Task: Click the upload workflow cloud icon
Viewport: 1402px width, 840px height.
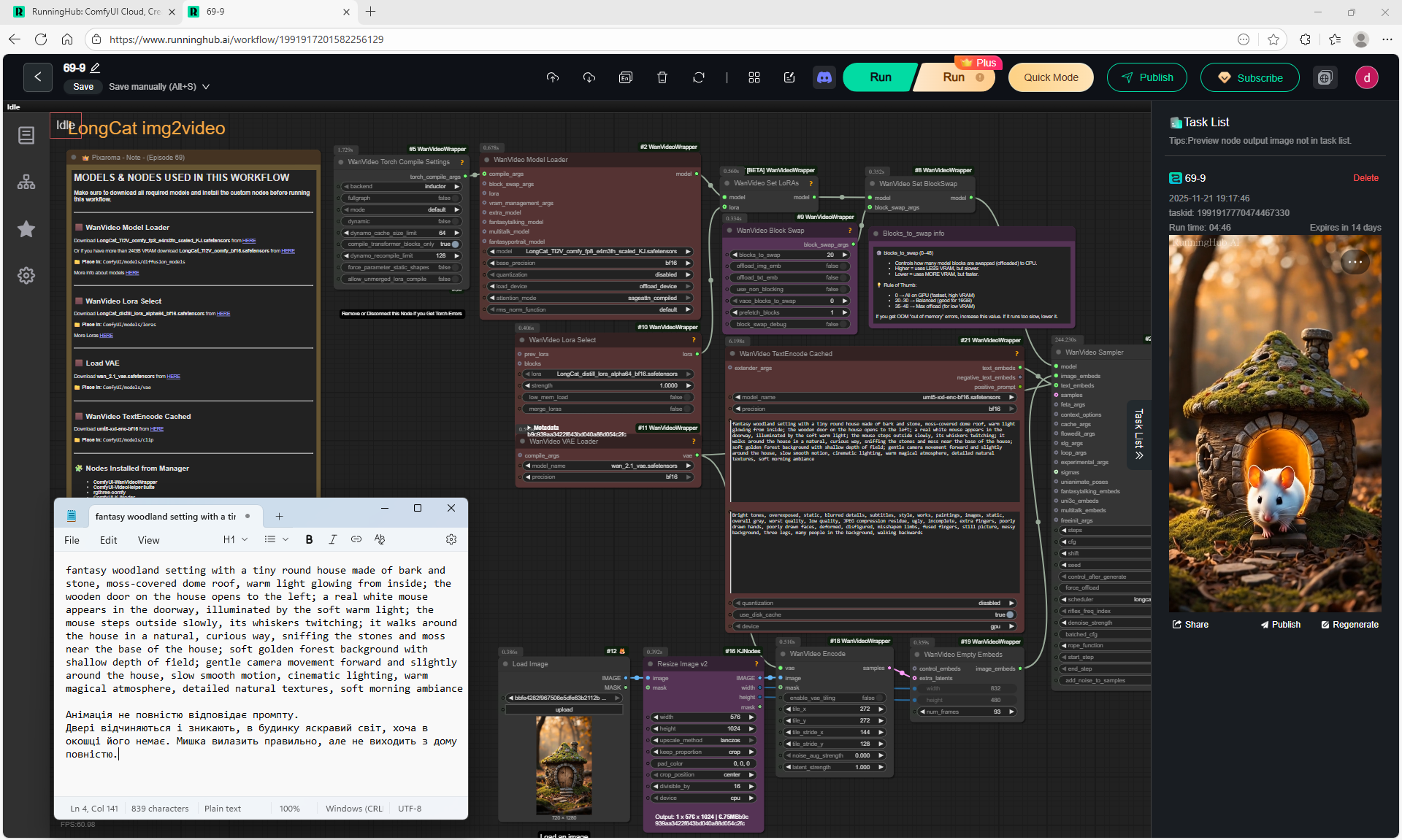Action: pos(553,77)
